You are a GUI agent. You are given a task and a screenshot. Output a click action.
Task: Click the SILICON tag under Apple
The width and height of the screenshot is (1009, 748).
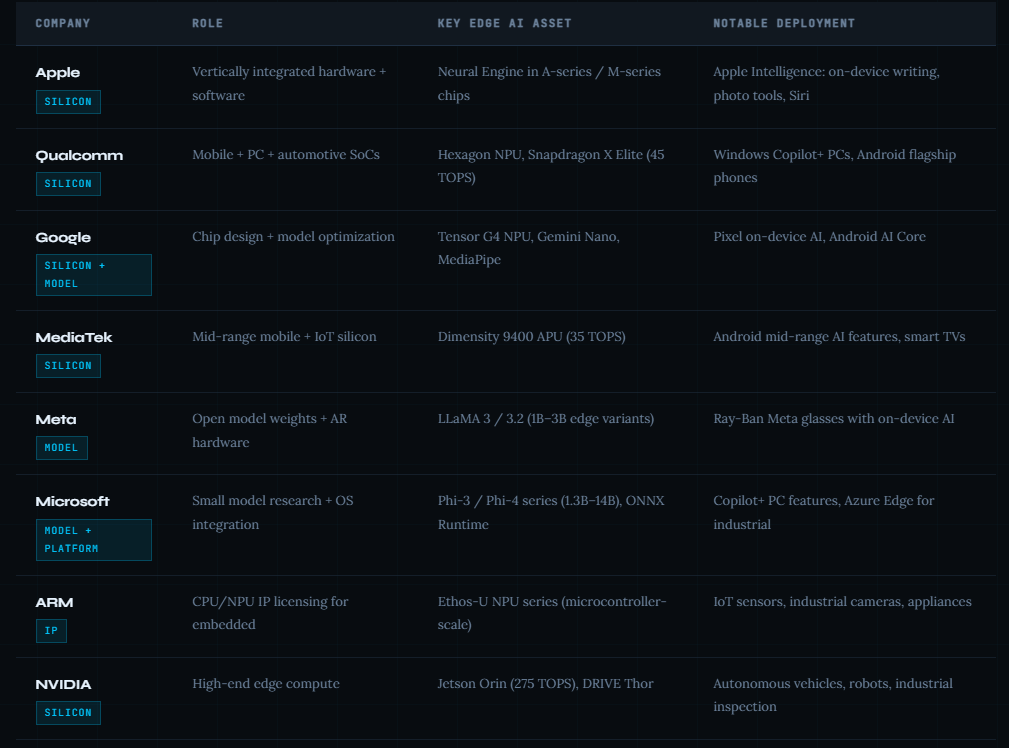point(68,102)
